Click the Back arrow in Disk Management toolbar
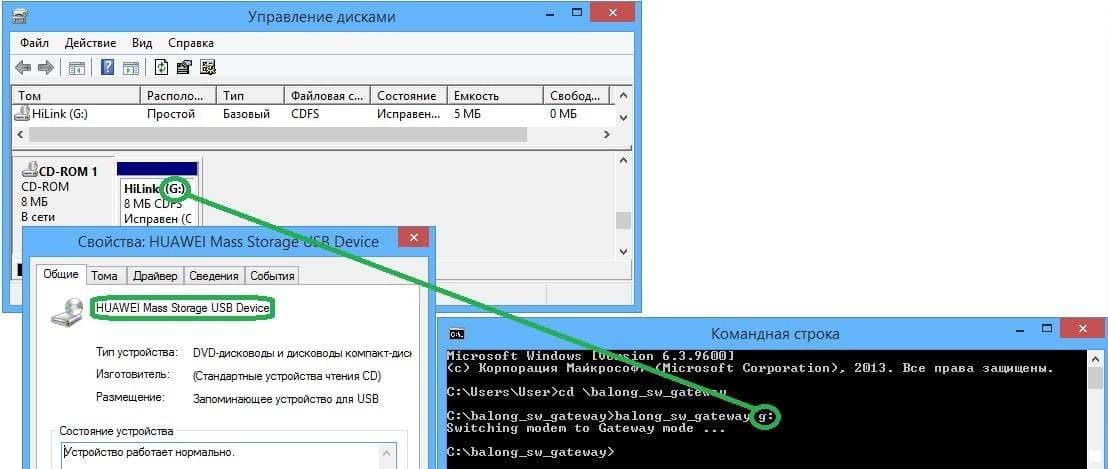Image resolution: width=1108 pixels, height=469 pixels. [x=22, y=68]
